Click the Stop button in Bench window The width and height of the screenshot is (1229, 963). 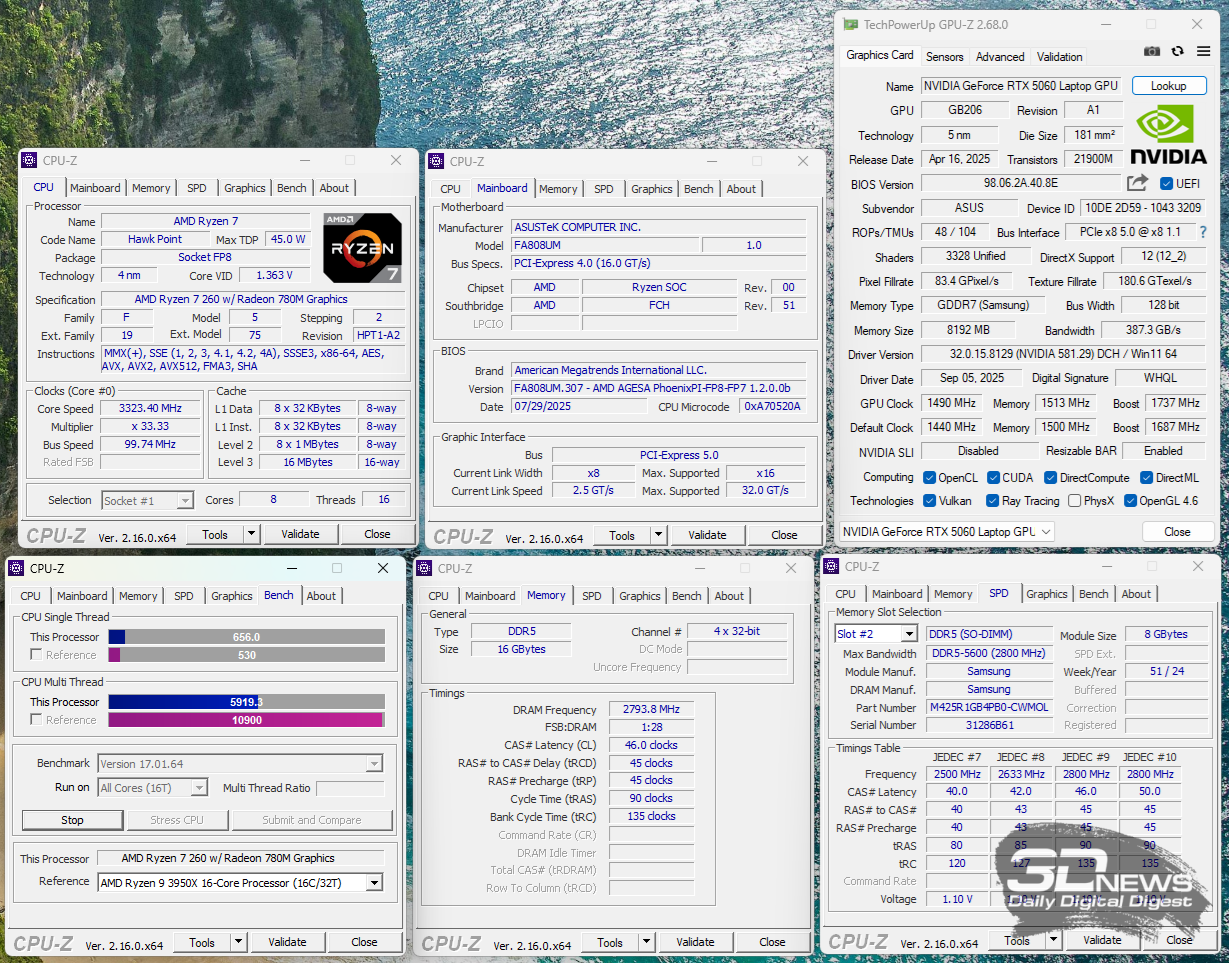pos(72,820)
